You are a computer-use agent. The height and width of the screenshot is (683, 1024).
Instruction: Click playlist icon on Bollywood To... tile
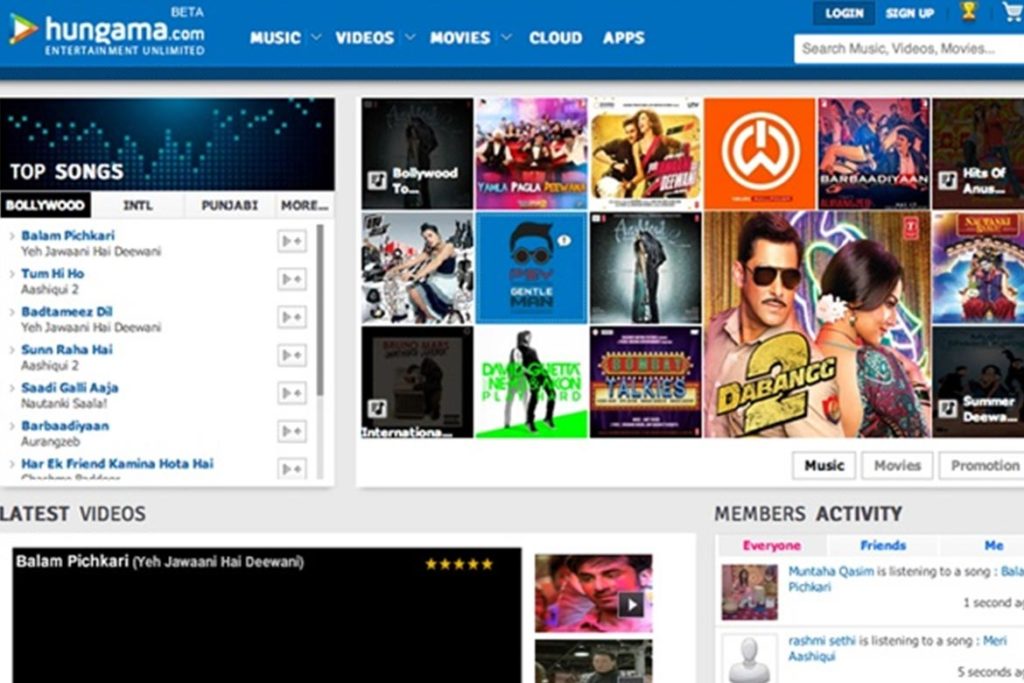pos(377,180)
